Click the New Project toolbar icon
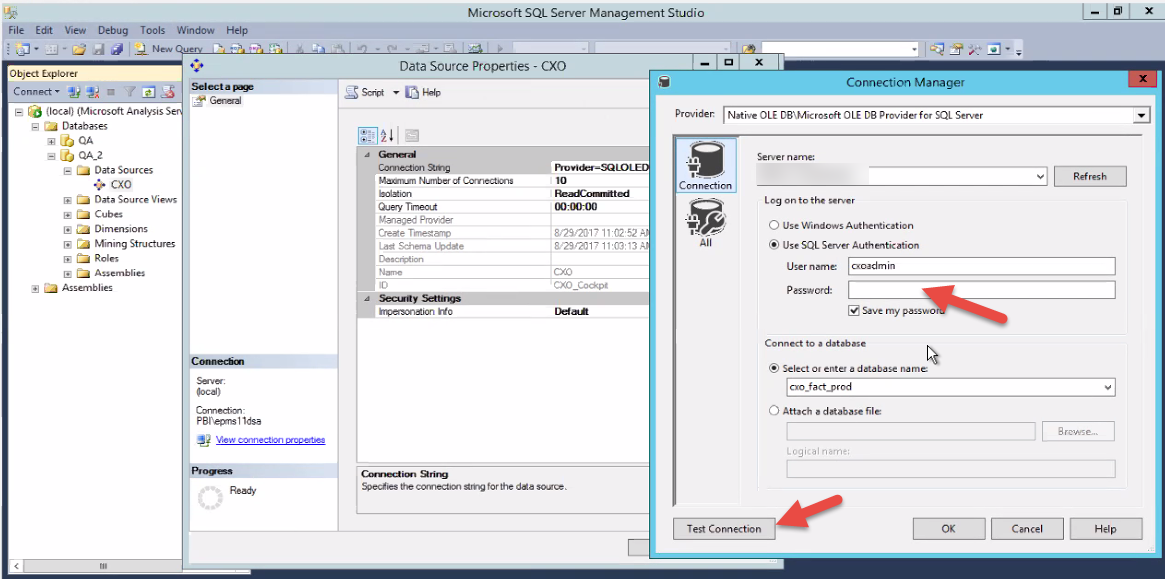 click(22, 49)
